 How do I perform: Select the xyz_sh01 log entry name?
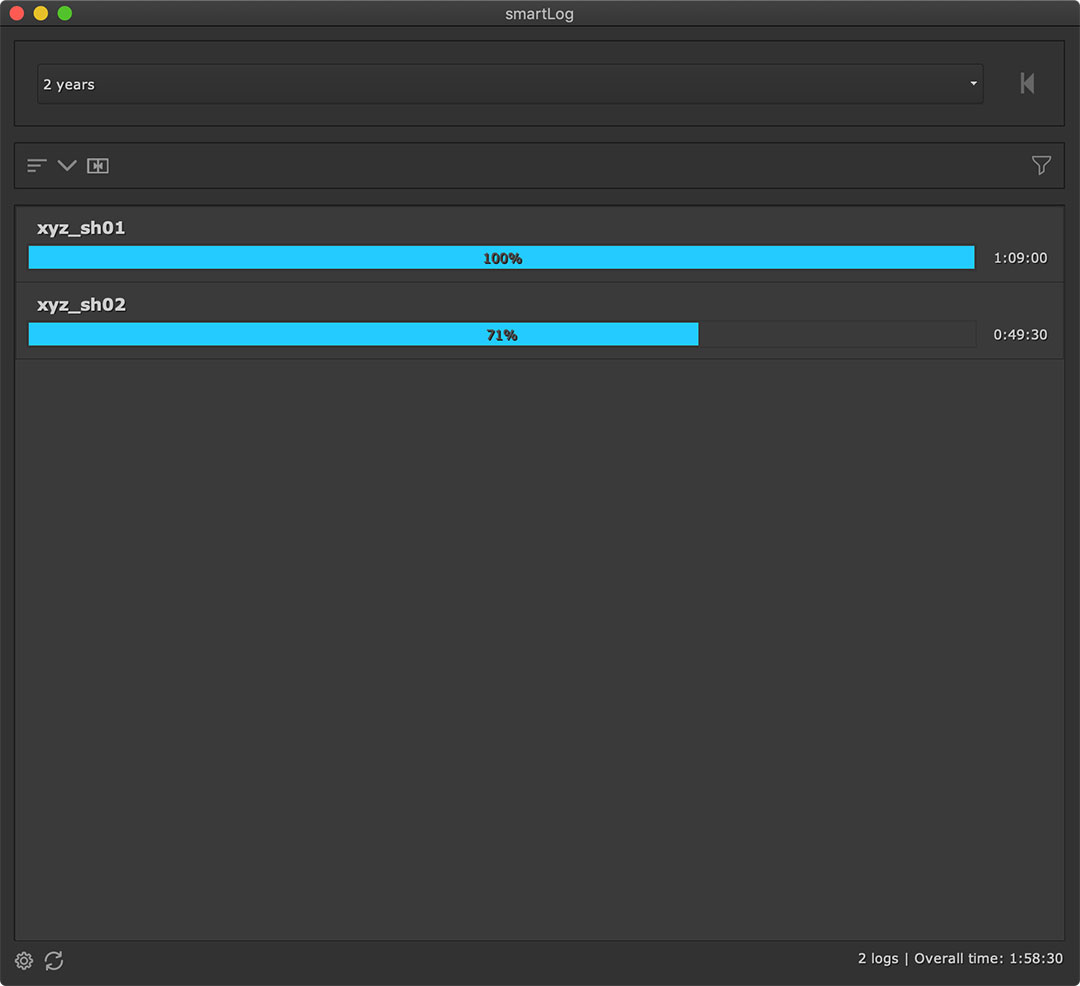(81, 228)
